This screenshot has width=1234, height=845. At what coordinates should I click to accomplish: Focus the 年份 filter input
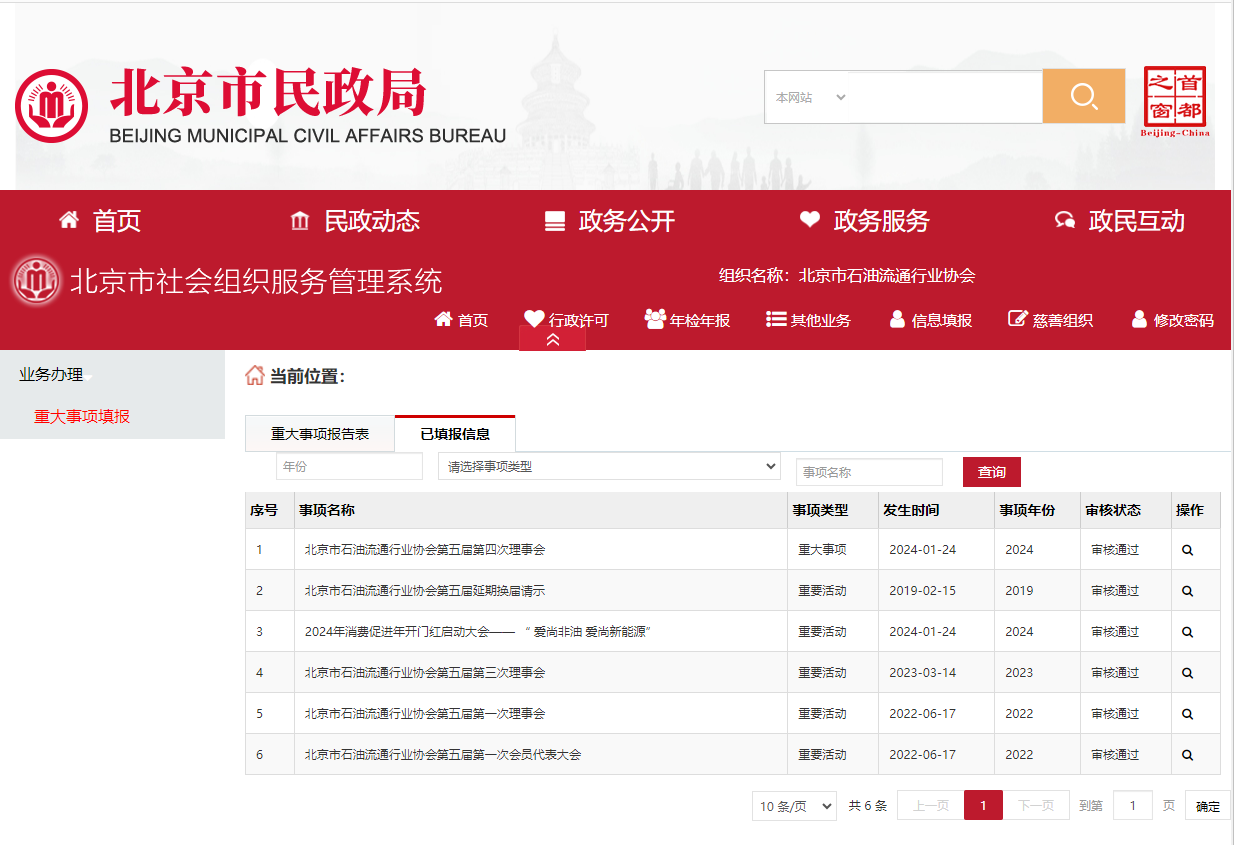[350, 466]
